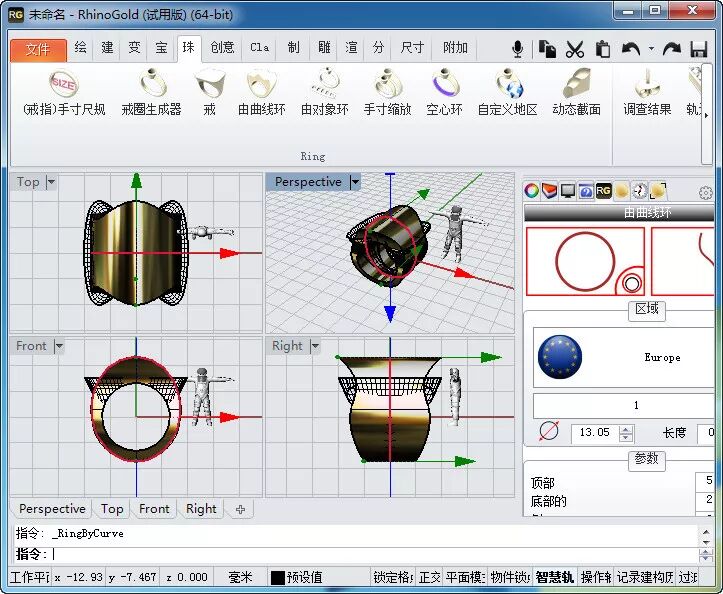The image size is (723, 594).
Task: Open the ring size value 1 combo box
Action: (x=624, y=405)
